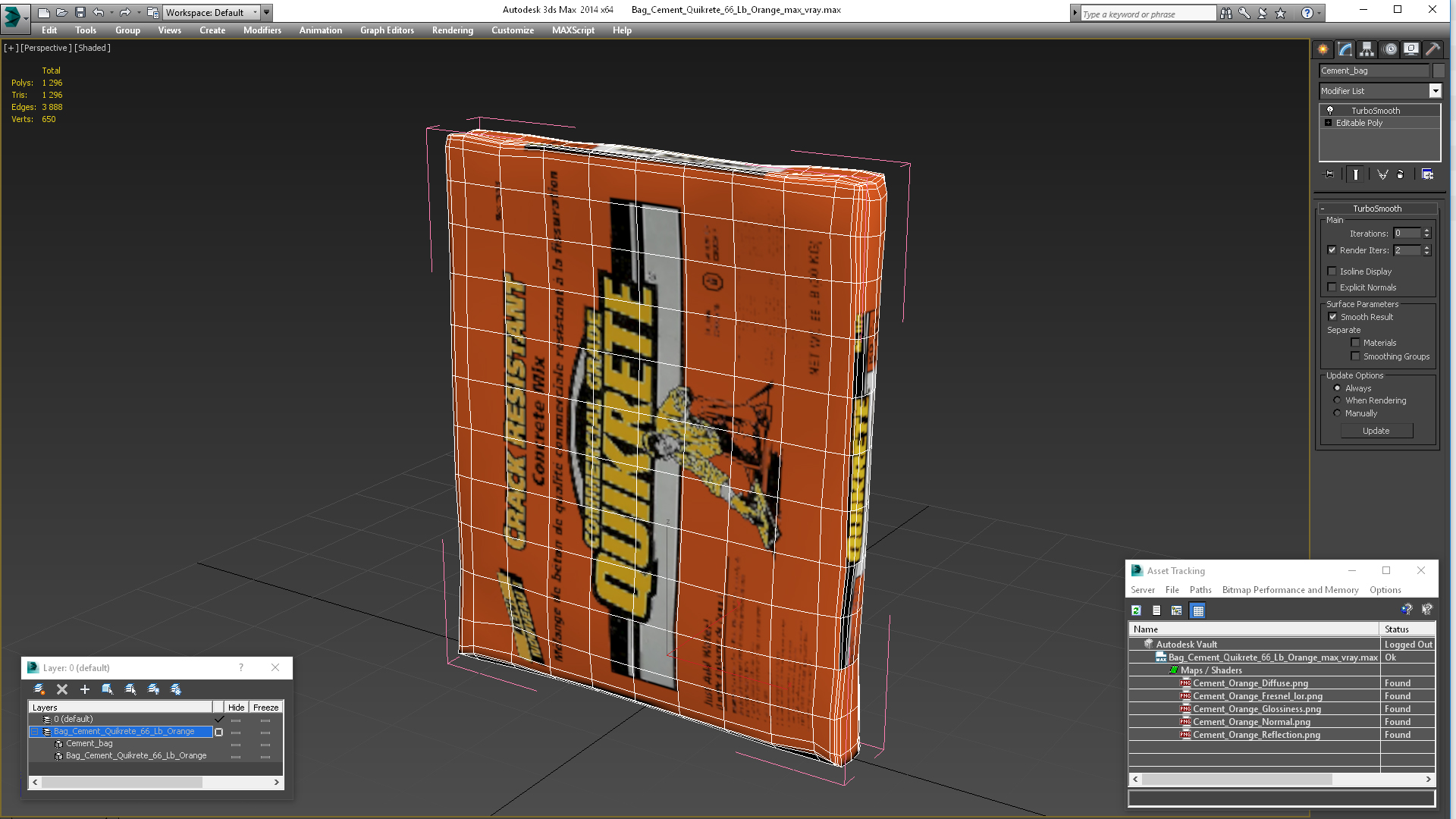This screenshot has height=819, width=1456.
Task: Select the Manually update option
Action: coord(1338,413)
